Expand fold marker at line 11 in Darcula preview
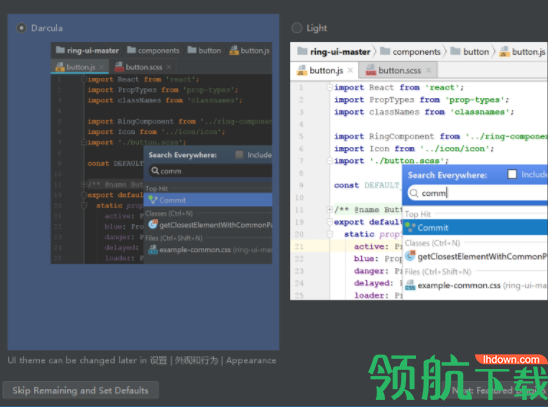The image size is (548, 407). pyautogui.click(x=84, y=184)
